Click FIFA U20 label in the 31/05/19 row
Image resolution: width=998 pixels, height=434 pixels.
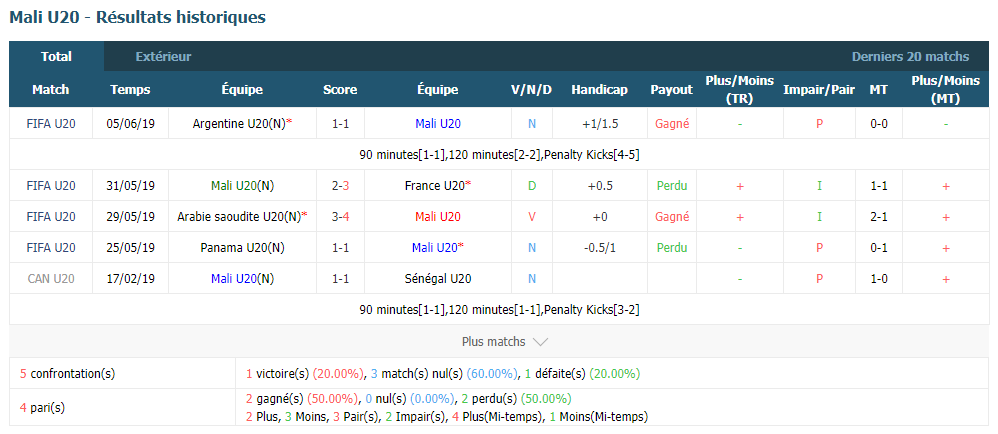tap(51, 186)
